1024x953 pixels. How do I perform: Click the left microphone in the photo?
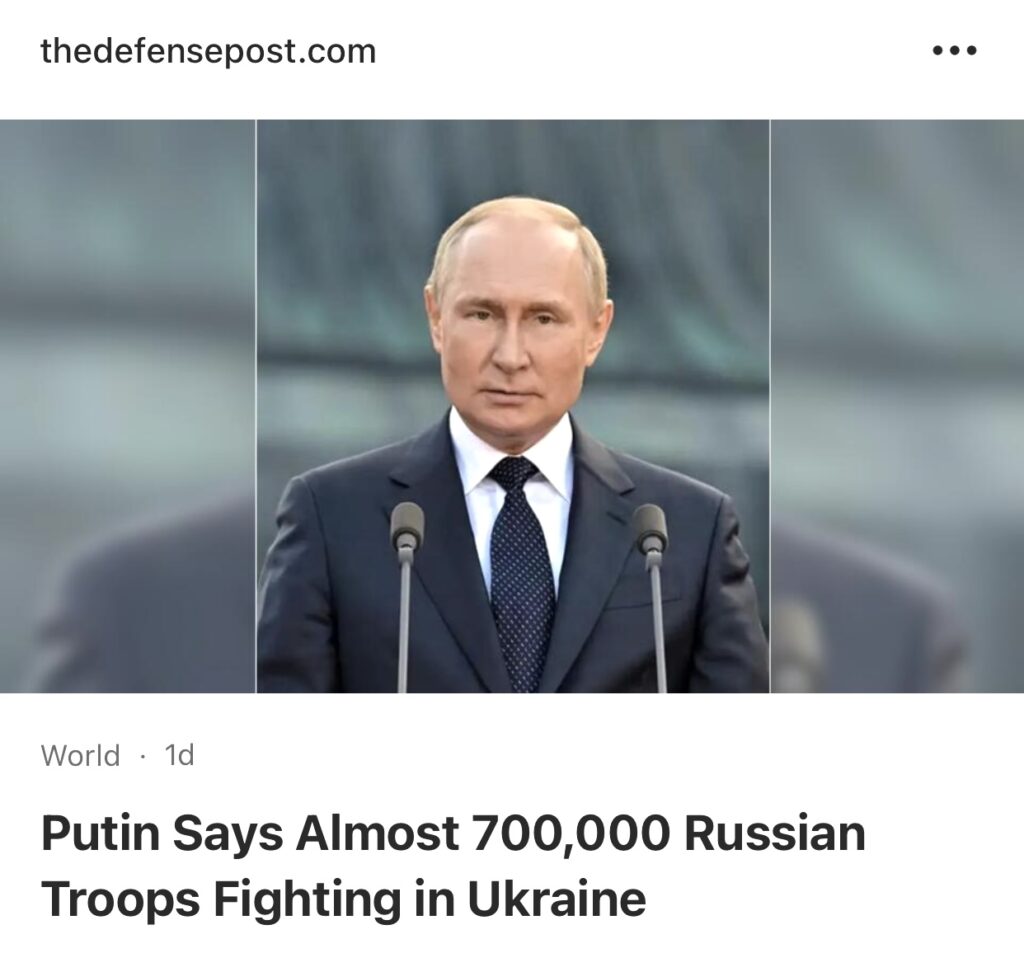point(406,594)
